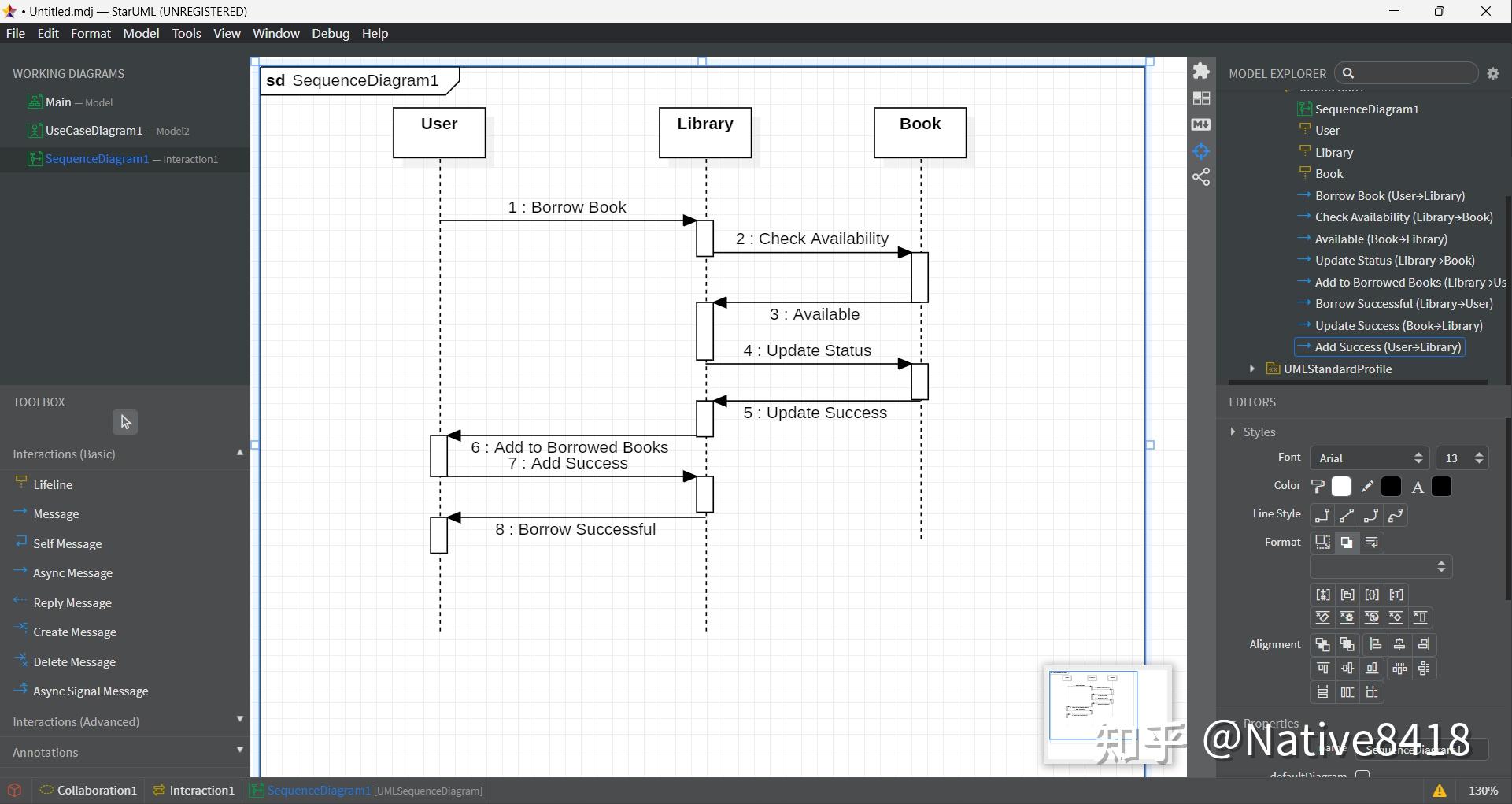1512x804 pixels.
Task: Select the Lifeline tool in the Toolbox
Action: pyautogui.click(x=53, y=484)
